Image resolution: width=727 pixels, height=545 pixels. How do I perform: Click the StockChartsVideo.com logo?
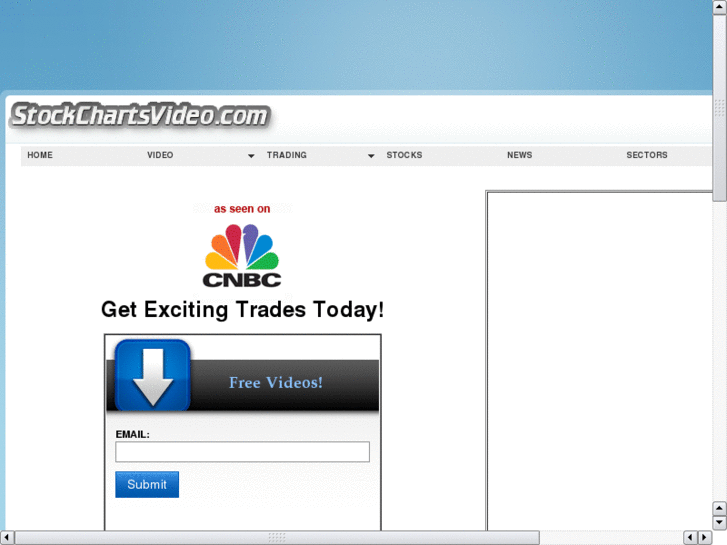tap(140, 115)
